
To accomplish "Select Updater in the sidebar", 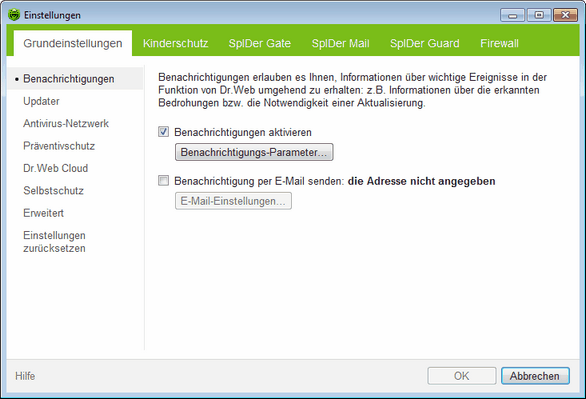I will pyautogui.click(x=41, y=101).
